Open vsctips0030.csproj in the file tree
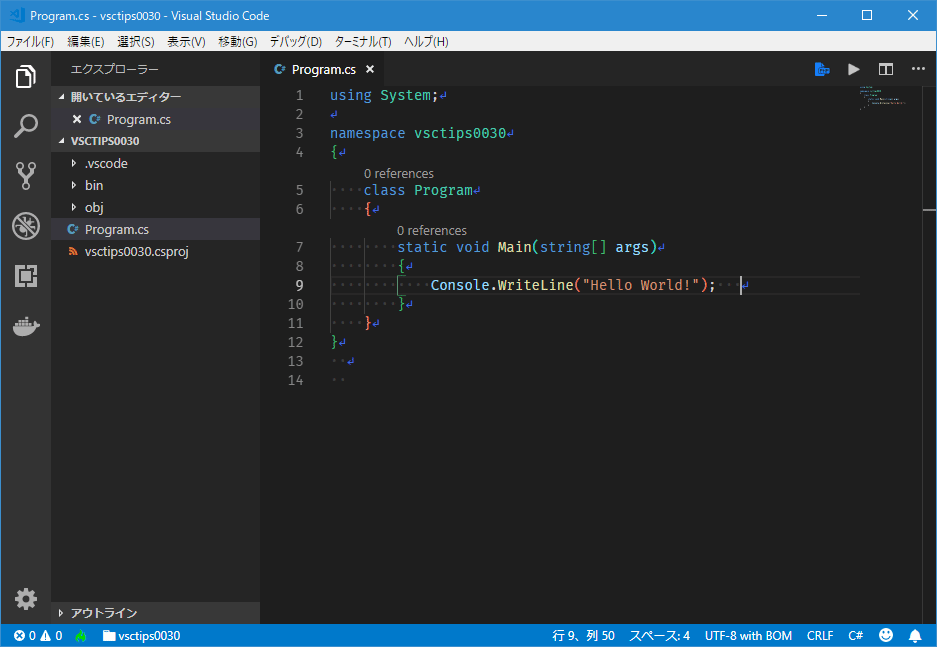937x647 pixels. [x=136, y=251]
